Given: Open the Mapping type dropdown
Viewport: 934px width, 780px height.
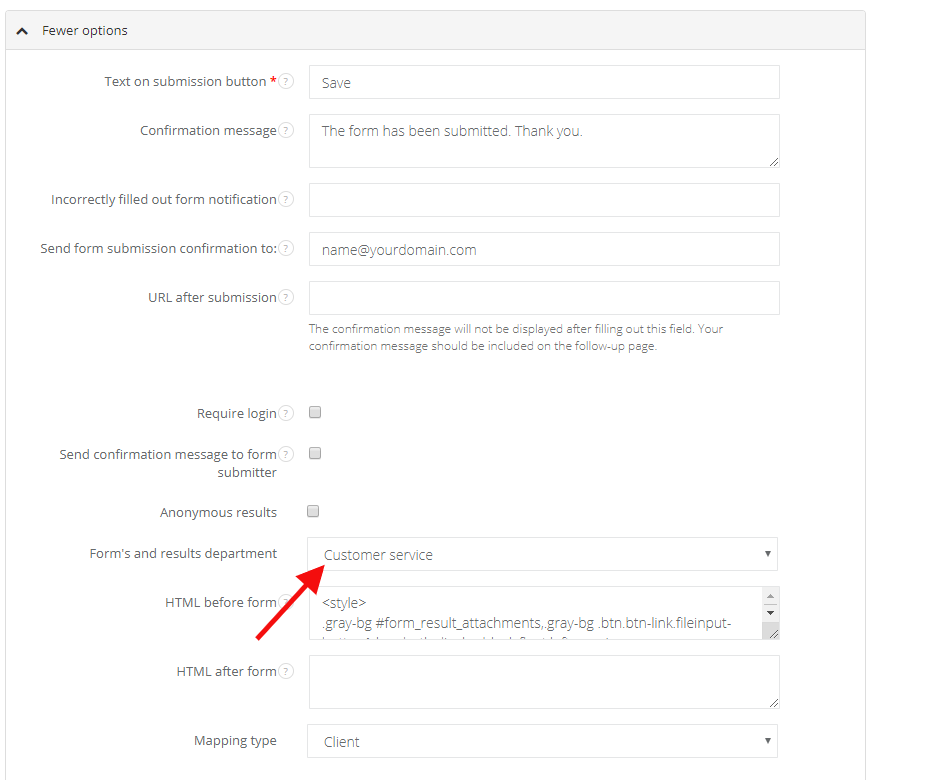Looking at the screenshot, I should [542, 741].
